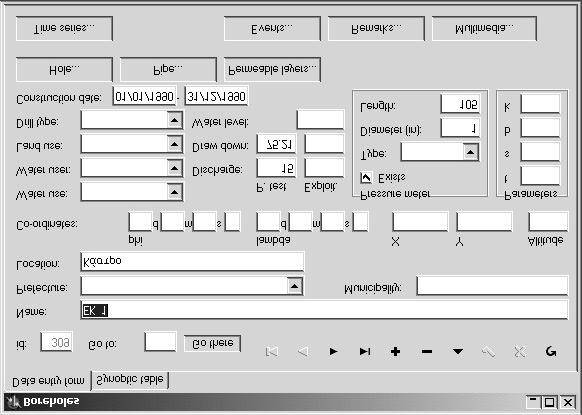Refresh data with circular arrow icon
The width and height of the screenshot is (582, 415).
click(551, 351)
